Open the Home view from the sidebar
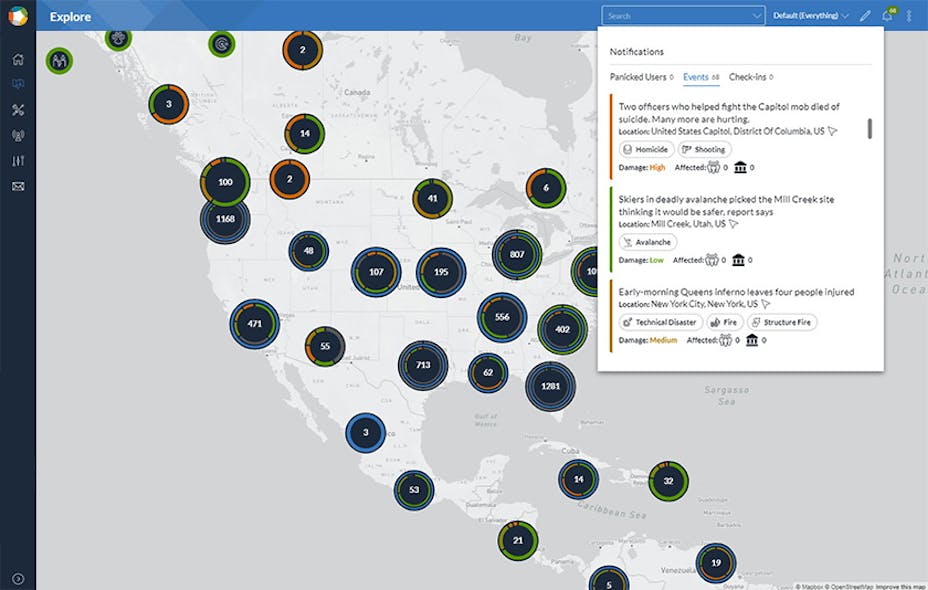The width and height of the screenshot is (928, 590). tap(16, 58)
